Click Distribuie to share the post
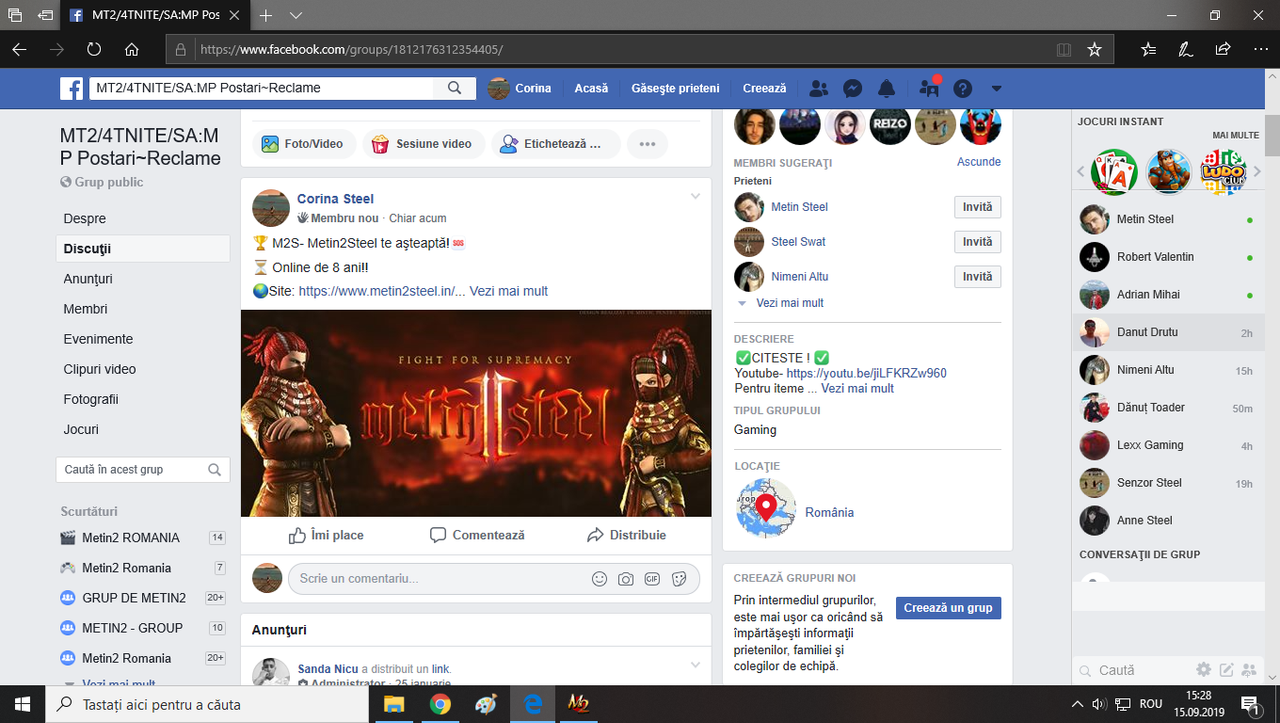The width and height of the screenshot is (1280, 723). [x=626, y=535]
